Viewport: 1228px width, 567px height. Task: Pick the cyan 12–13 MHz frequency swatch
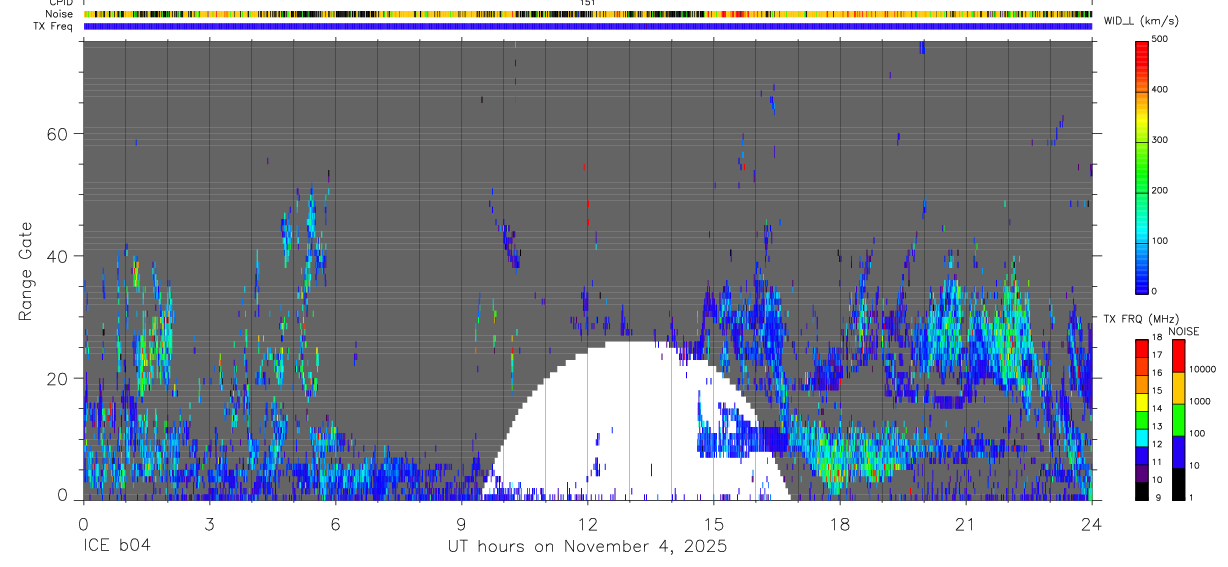pyautogui.click(x=1142, y=437)
